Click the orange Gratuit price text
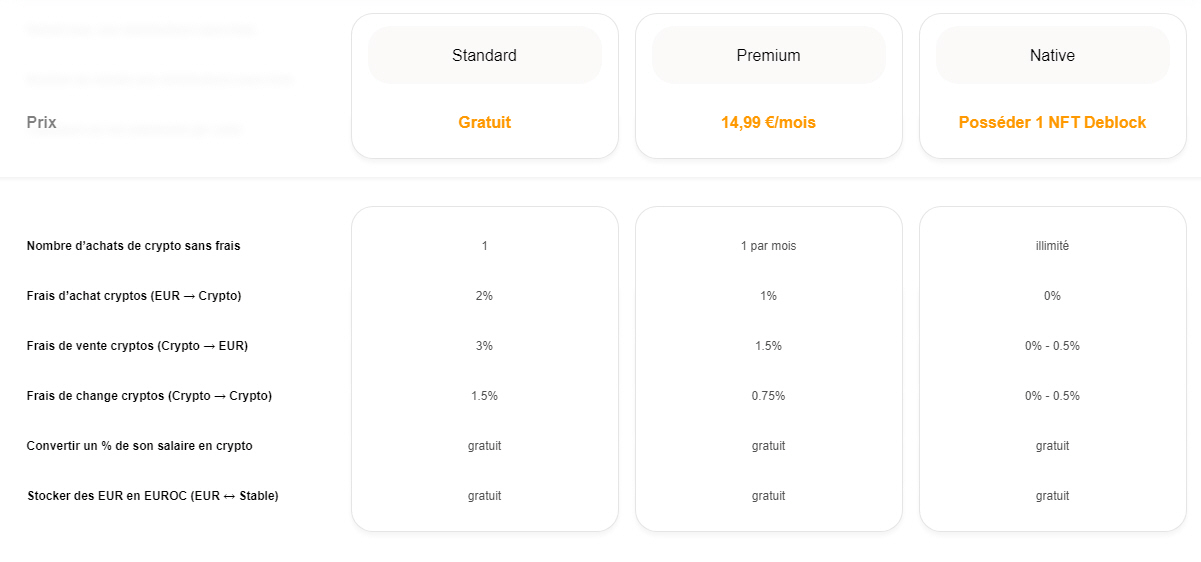This screenshot has height=562, width=1201. click(484, 122)
